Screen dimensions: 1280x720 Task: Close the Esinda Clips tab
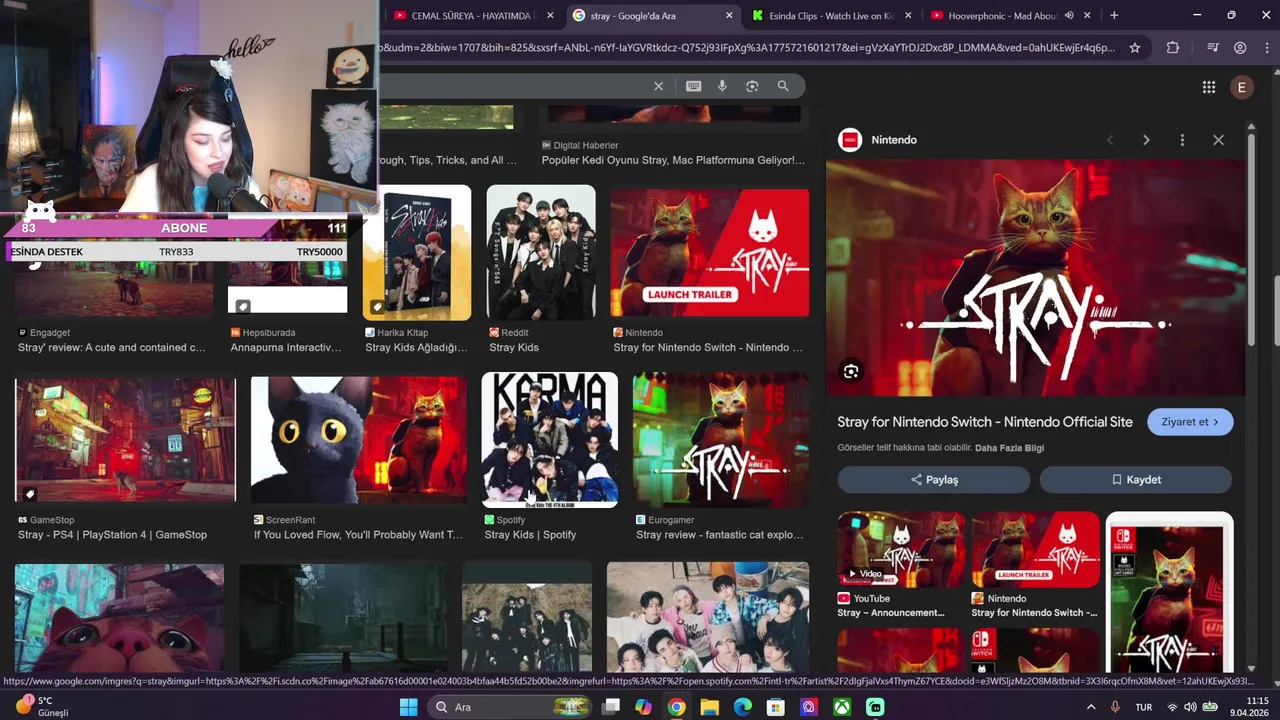click(x=907, y=16)
